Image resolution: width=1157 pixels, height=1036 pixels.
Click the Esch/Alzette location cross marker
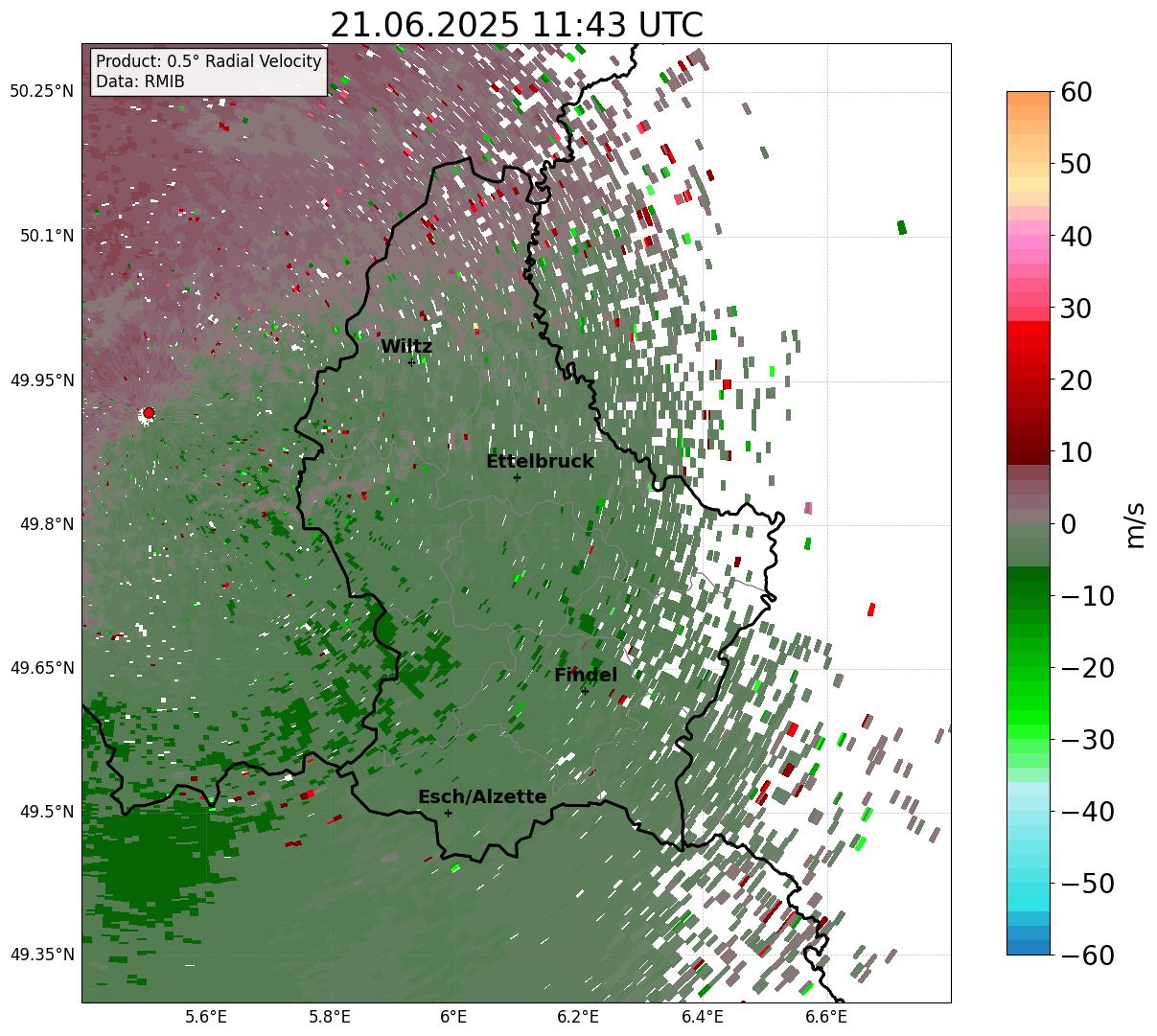tap(448, 813)
